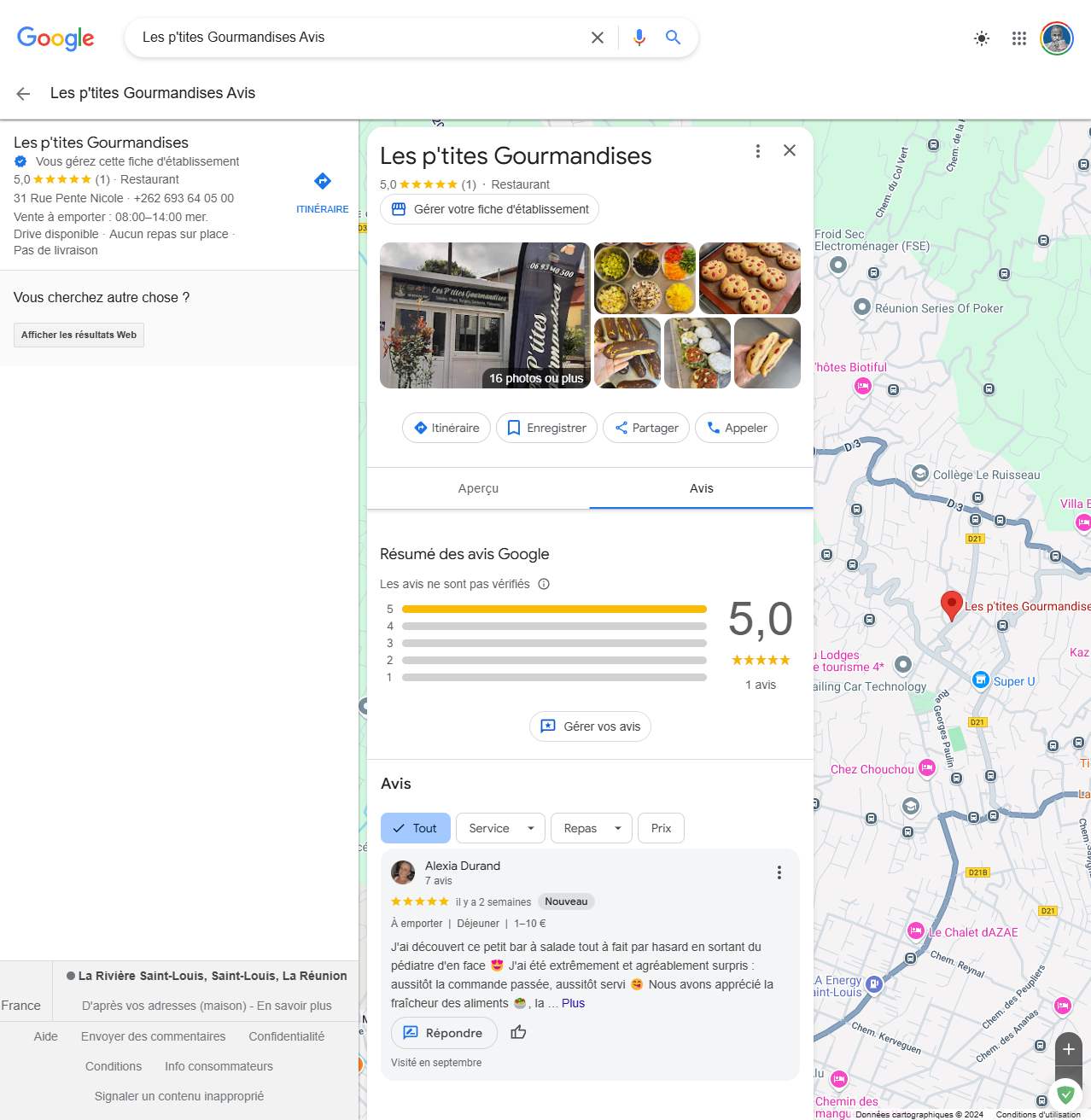Screen dimensions: 1091x1120
Task: Click Afficher les résultats Web
Action: coord(79,335)
